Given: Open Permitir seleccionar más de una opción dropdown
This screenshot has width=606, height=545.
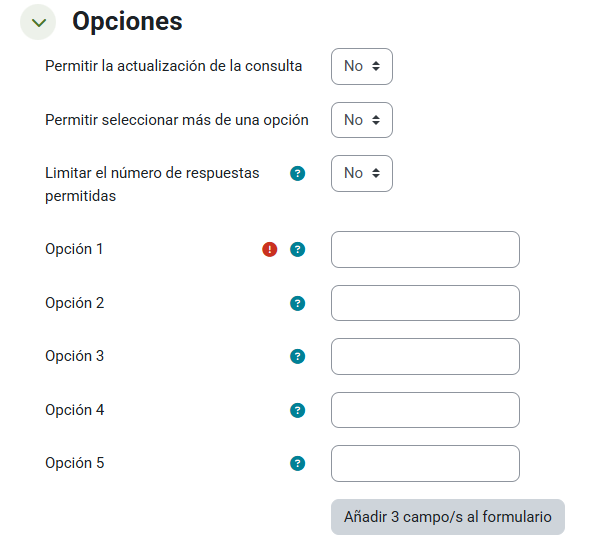Looking at the screenshot, I should 361,120.
